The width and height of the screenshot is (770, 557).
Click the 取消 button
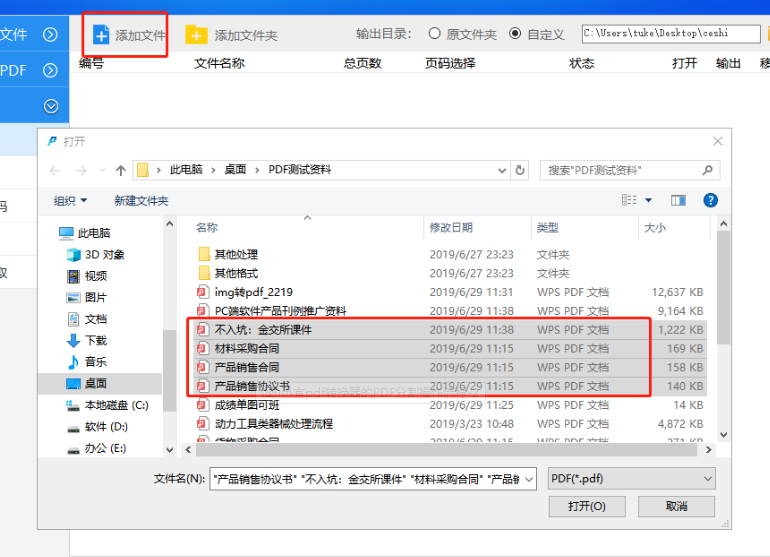click(676, 506)
